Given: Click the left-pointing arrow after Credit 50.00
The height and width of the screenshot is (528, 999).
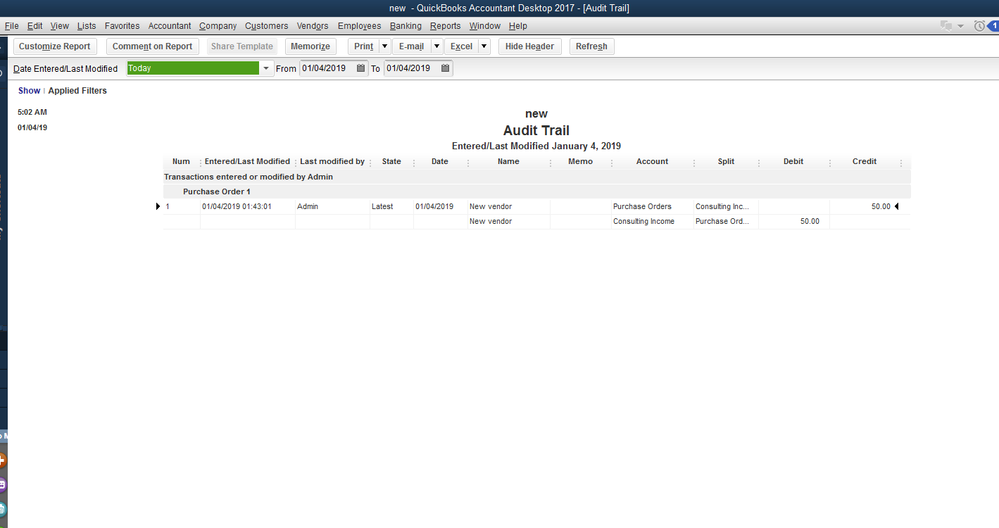Looking at the screenshot, I should coord(896,206).
